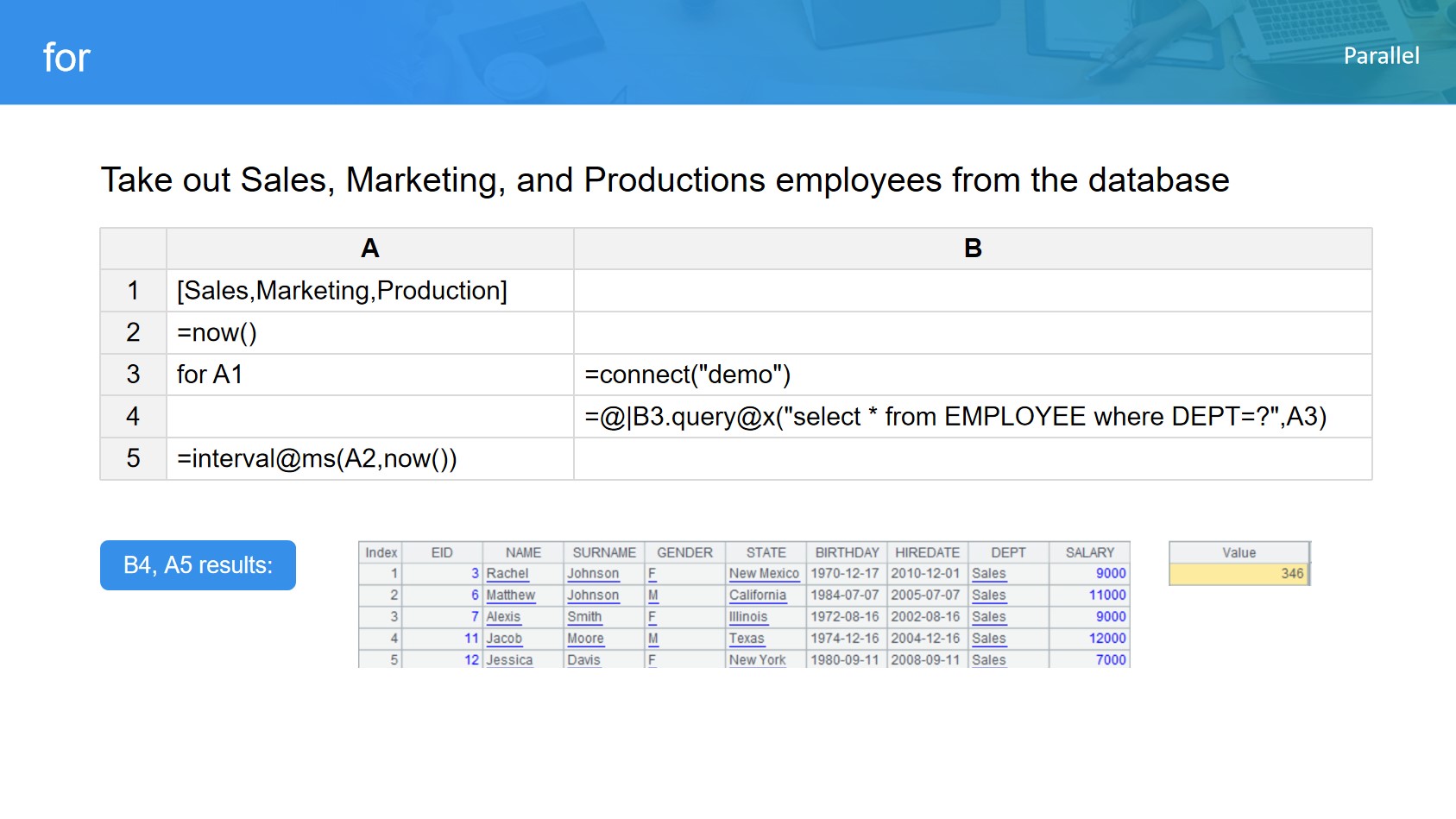This screenshot has height=819, width=1456.
Task: Click the California state link
Action: 757,595
